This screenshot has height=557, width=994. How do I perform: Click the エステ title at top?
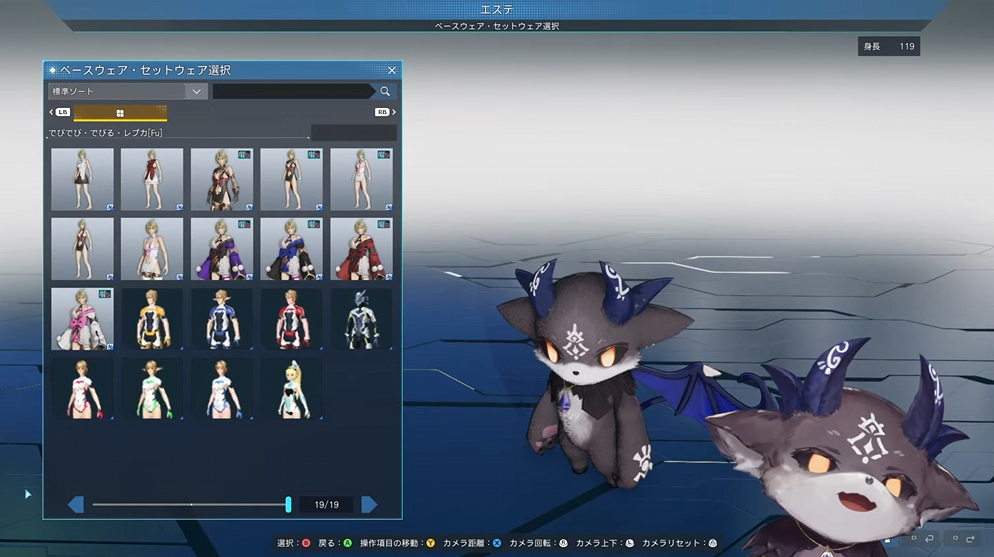click(497, 10)
